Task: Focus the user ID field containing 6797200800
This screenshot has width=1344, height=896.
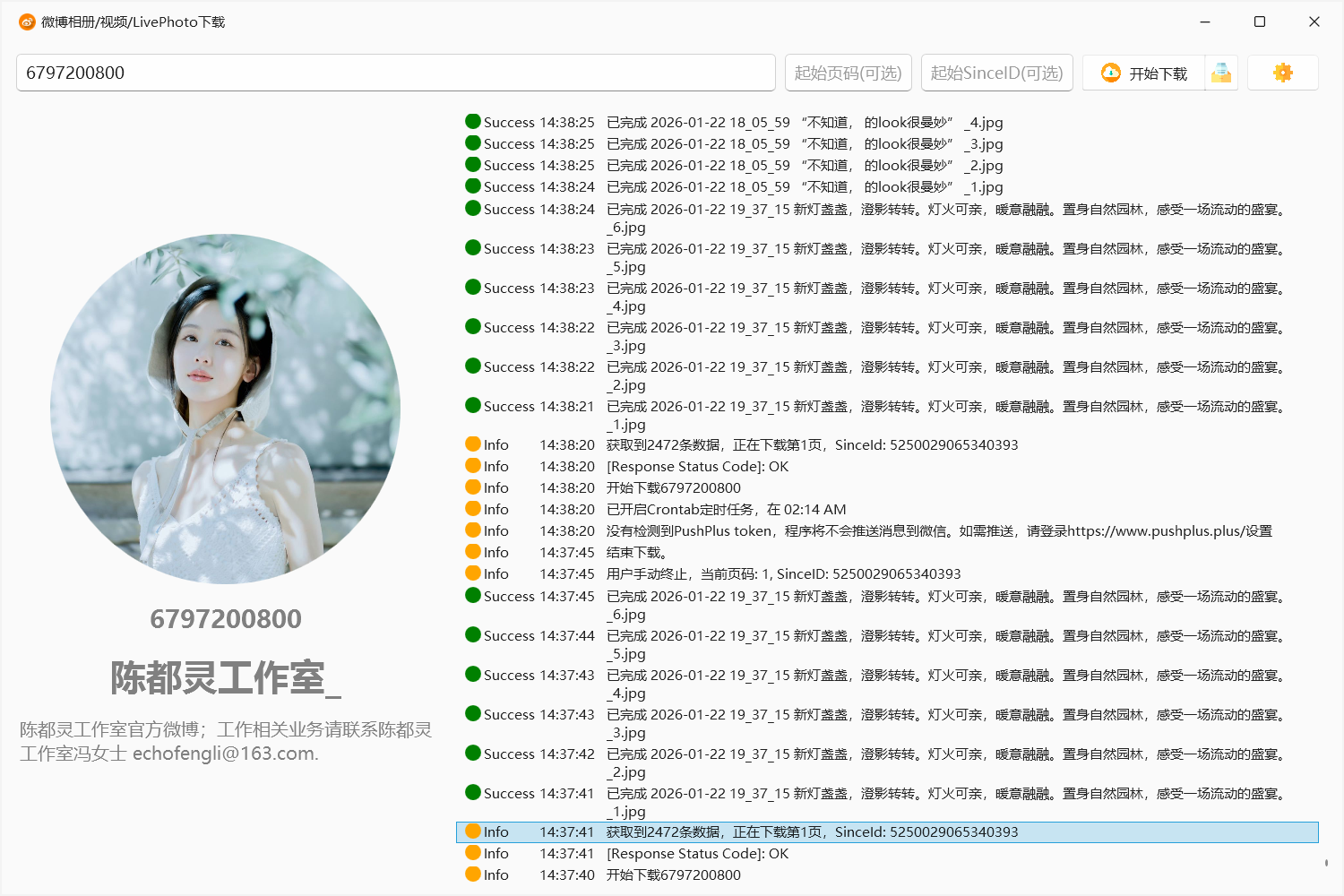Action: [x=396, y=73]
